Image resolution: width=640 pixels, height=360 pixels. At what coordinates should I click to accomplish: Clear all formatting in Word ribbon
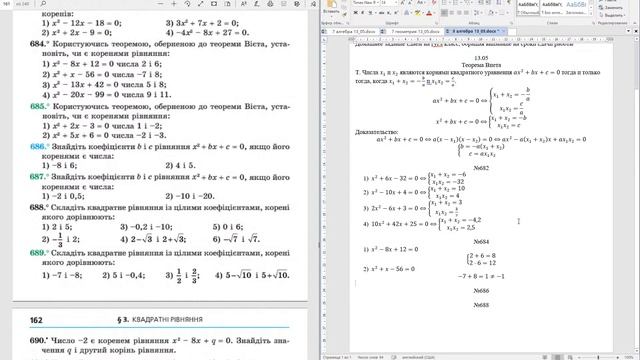434,3
